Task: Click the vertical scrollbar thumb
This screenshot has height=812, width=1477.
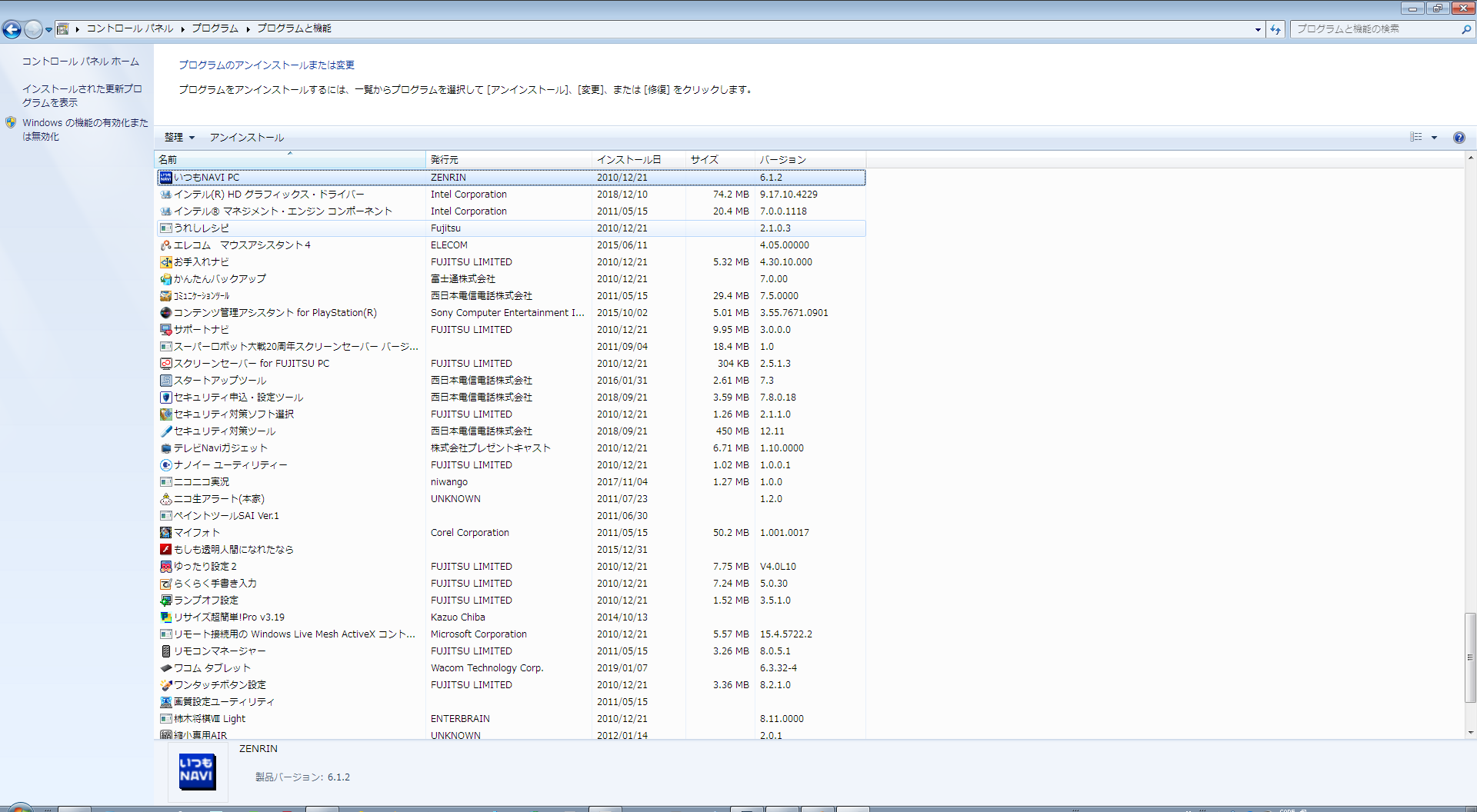Action: [1470, 657]
